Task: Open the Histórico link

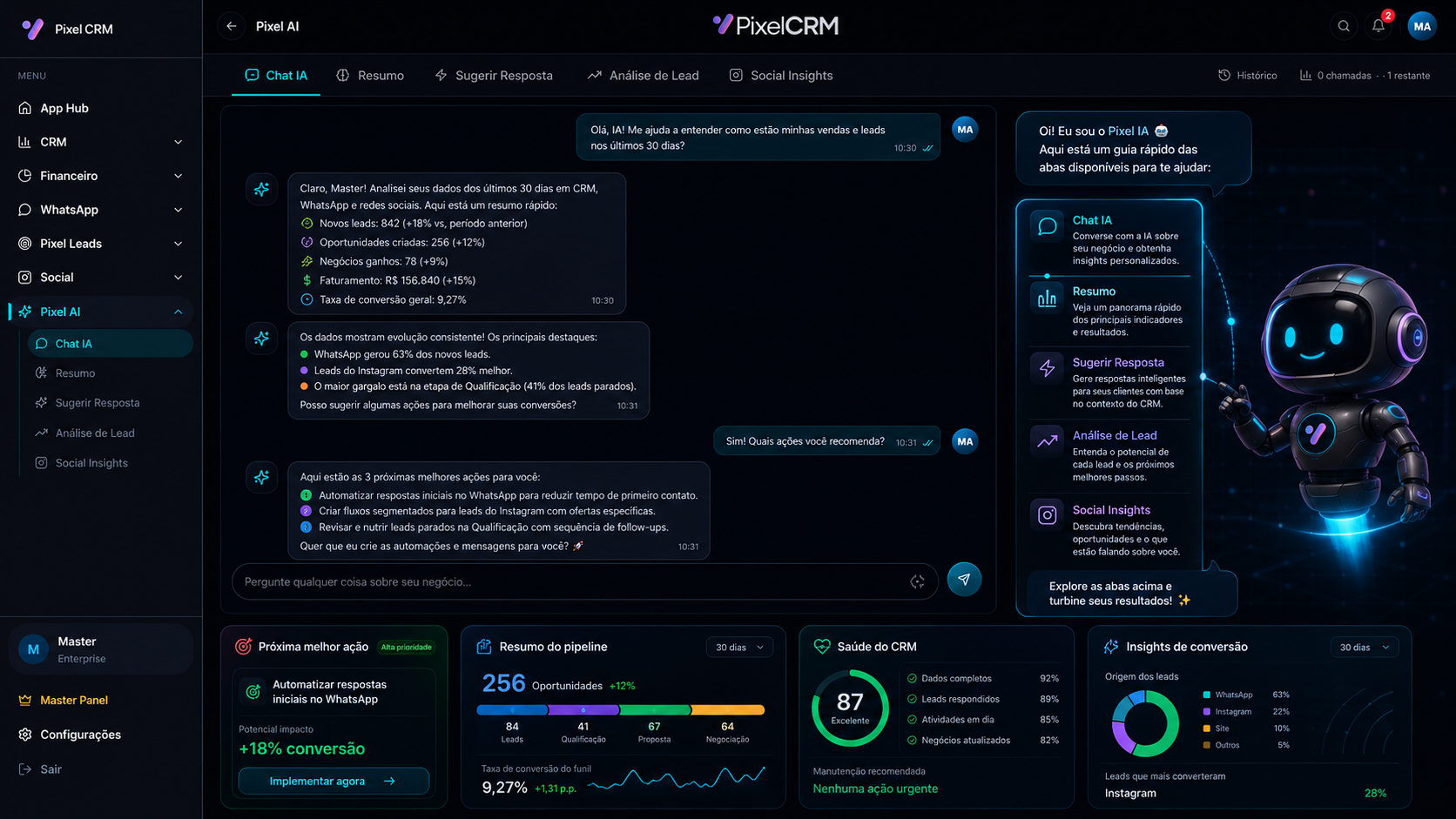Action: coord(1248,76)
